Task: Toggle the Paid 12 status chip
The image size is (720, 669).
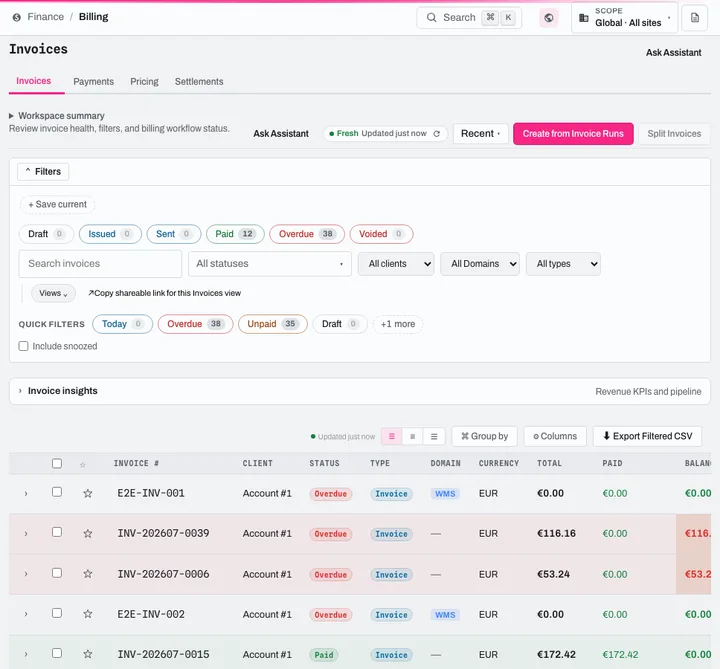Action: click(235, 234)
